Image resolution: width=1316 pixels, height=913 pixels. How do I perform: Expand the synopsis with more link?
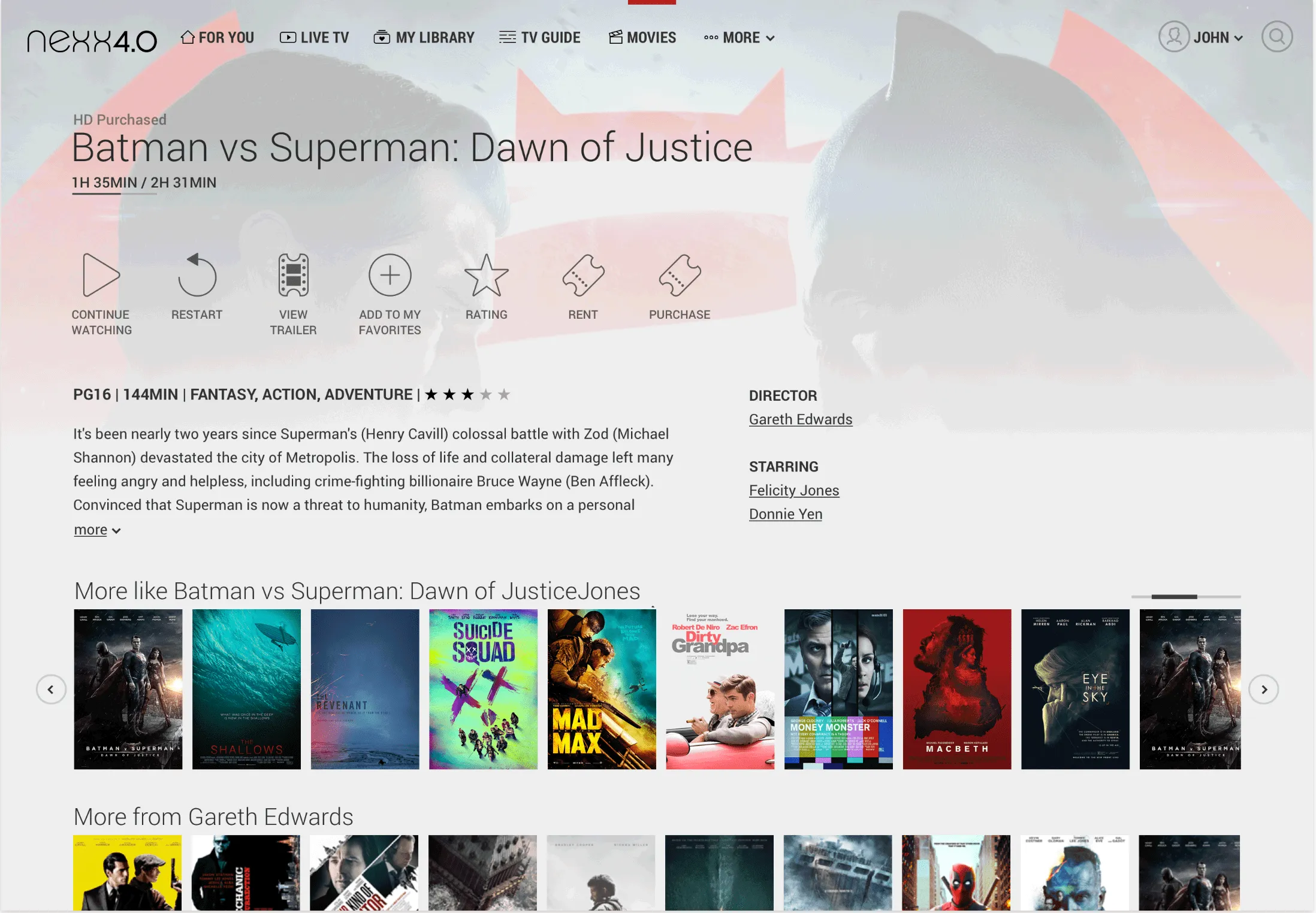(x=97, y=530)
